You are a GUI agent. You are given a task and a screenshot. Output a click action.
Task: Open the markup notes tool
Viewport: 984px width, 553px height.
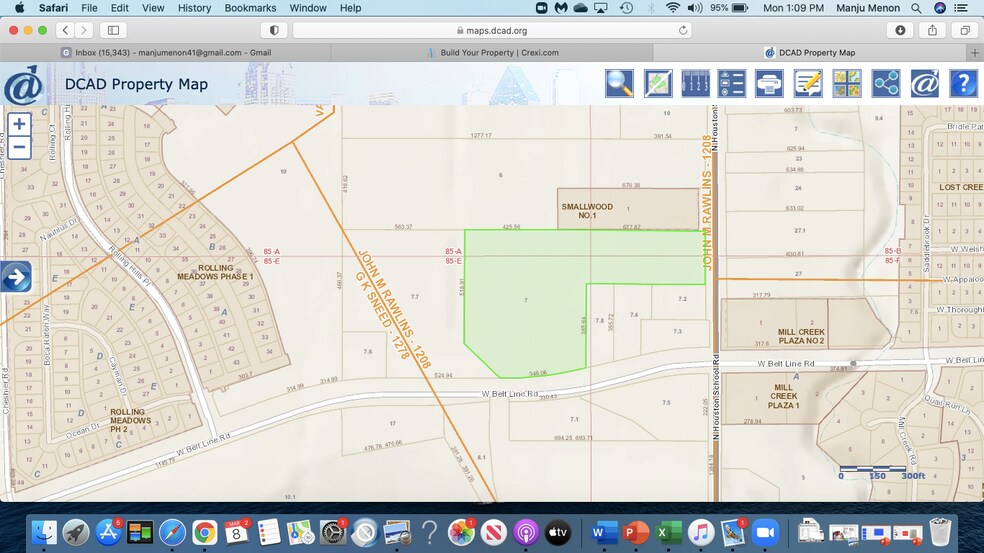tap(808, 83)
